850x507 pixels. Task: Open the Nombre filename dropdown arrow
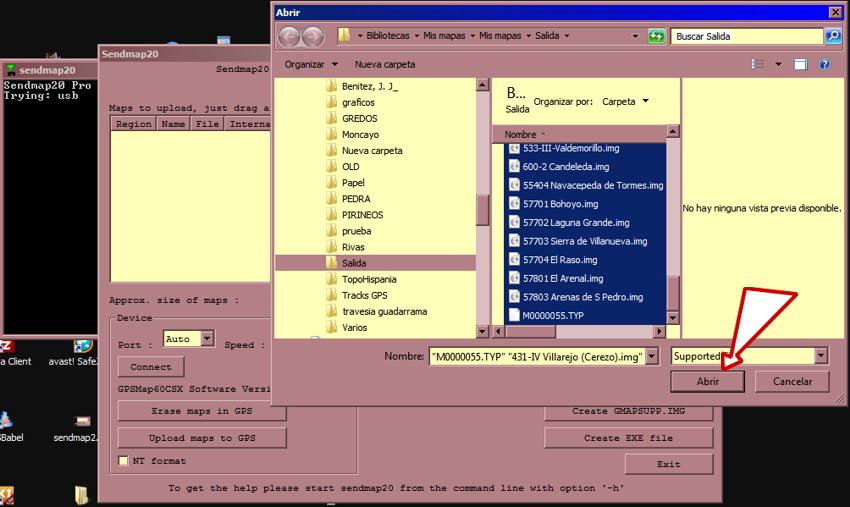(x=652, y=356)
